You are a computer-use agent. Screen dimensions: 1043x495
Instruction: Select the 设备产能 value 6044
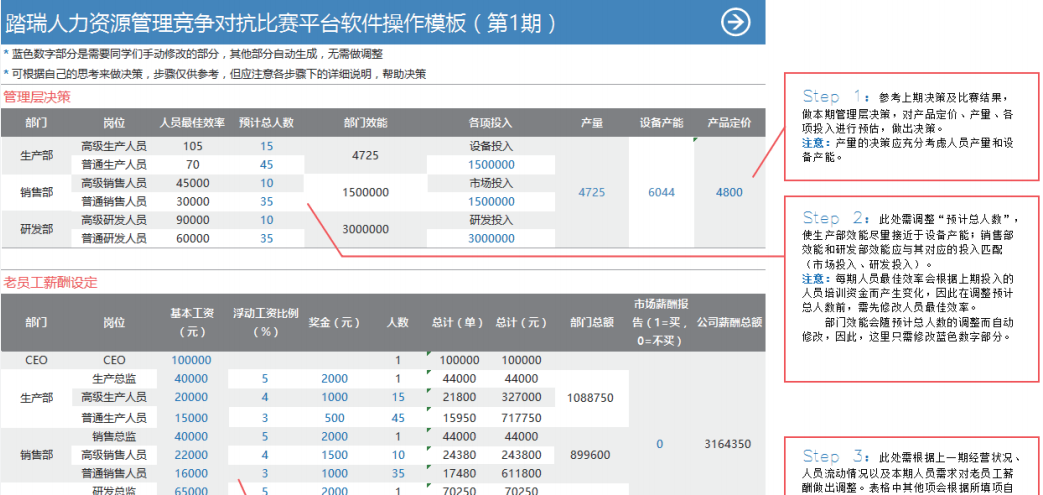tap(661, 192)
